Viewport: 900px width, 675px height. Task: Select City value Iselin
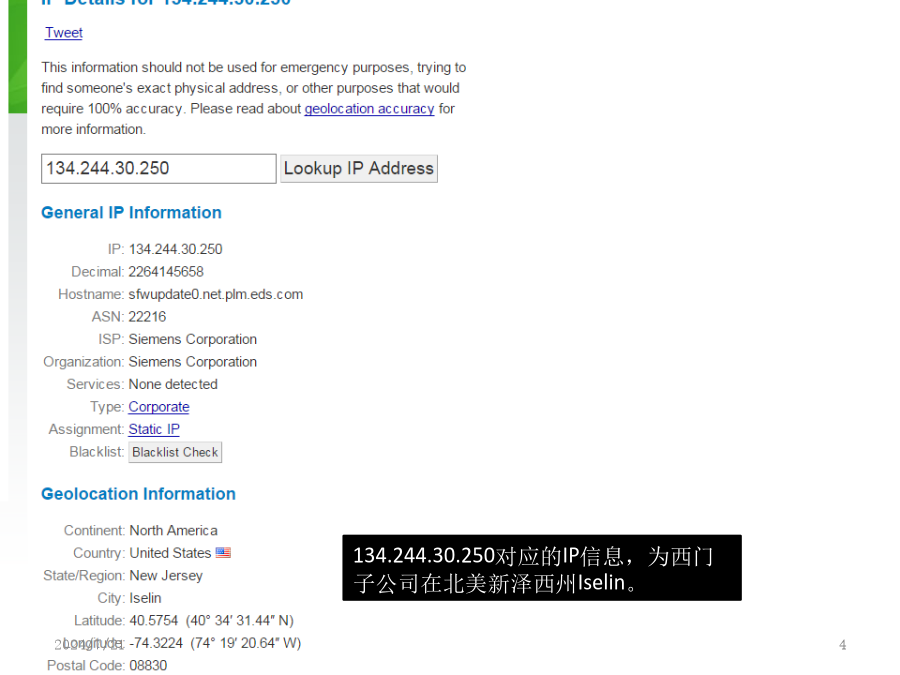[145, 598]
